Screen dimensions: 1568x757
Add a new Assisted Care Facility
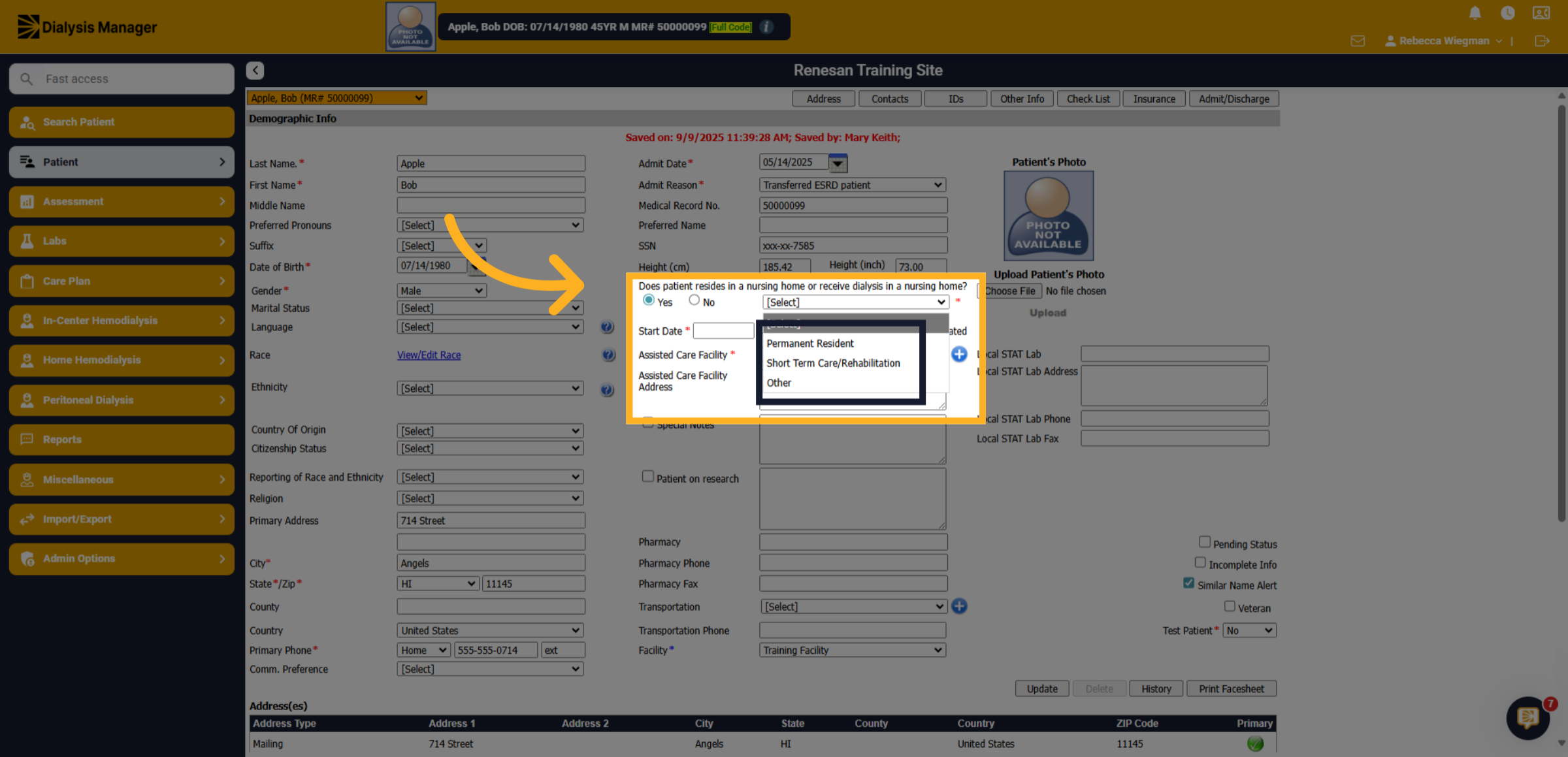[x=959, y=354]
